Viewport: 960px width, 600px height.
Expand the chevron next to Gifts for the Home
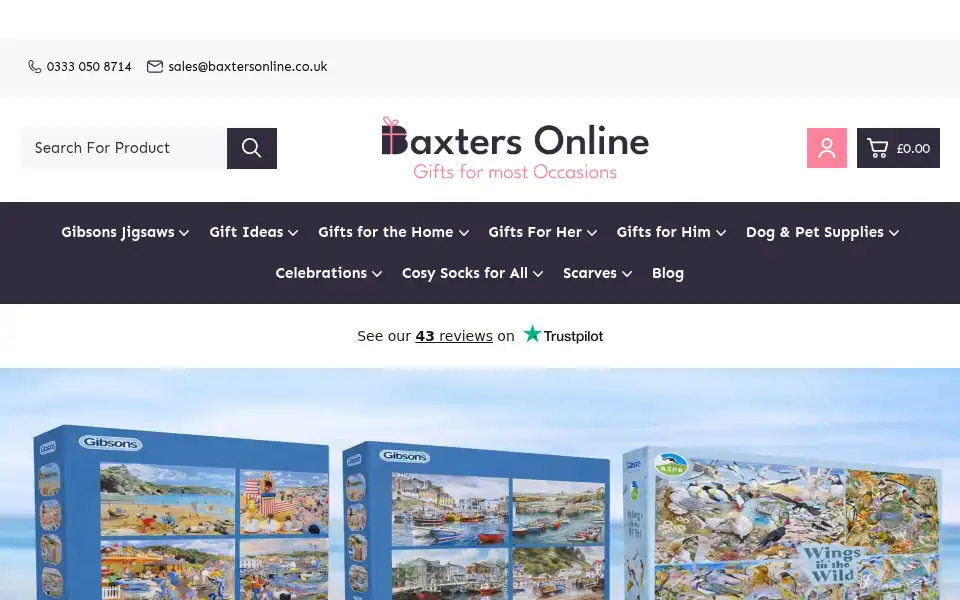click(464, 233)
